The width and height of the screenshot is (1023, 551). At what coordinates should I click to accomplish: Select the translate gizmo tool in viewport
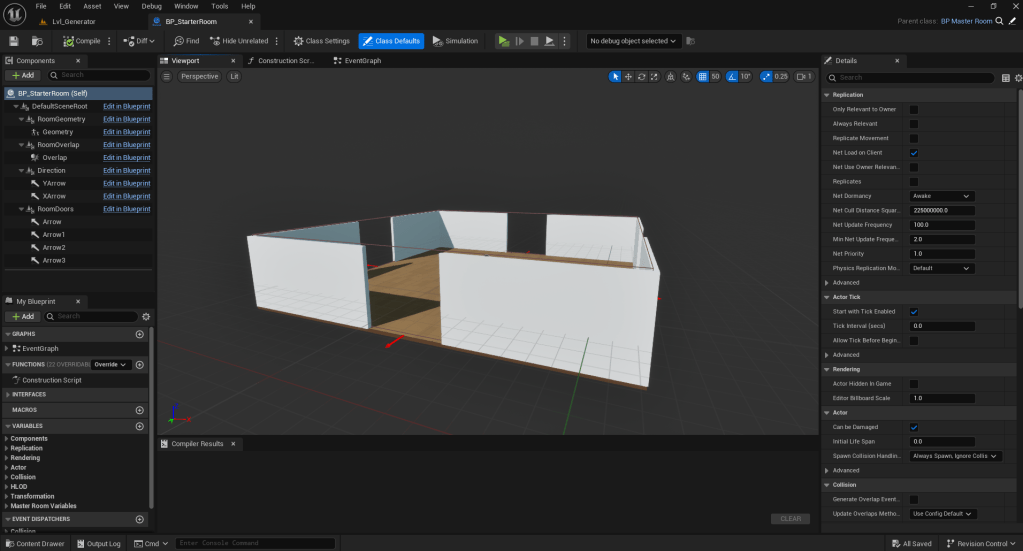click(x=628, y=76)
